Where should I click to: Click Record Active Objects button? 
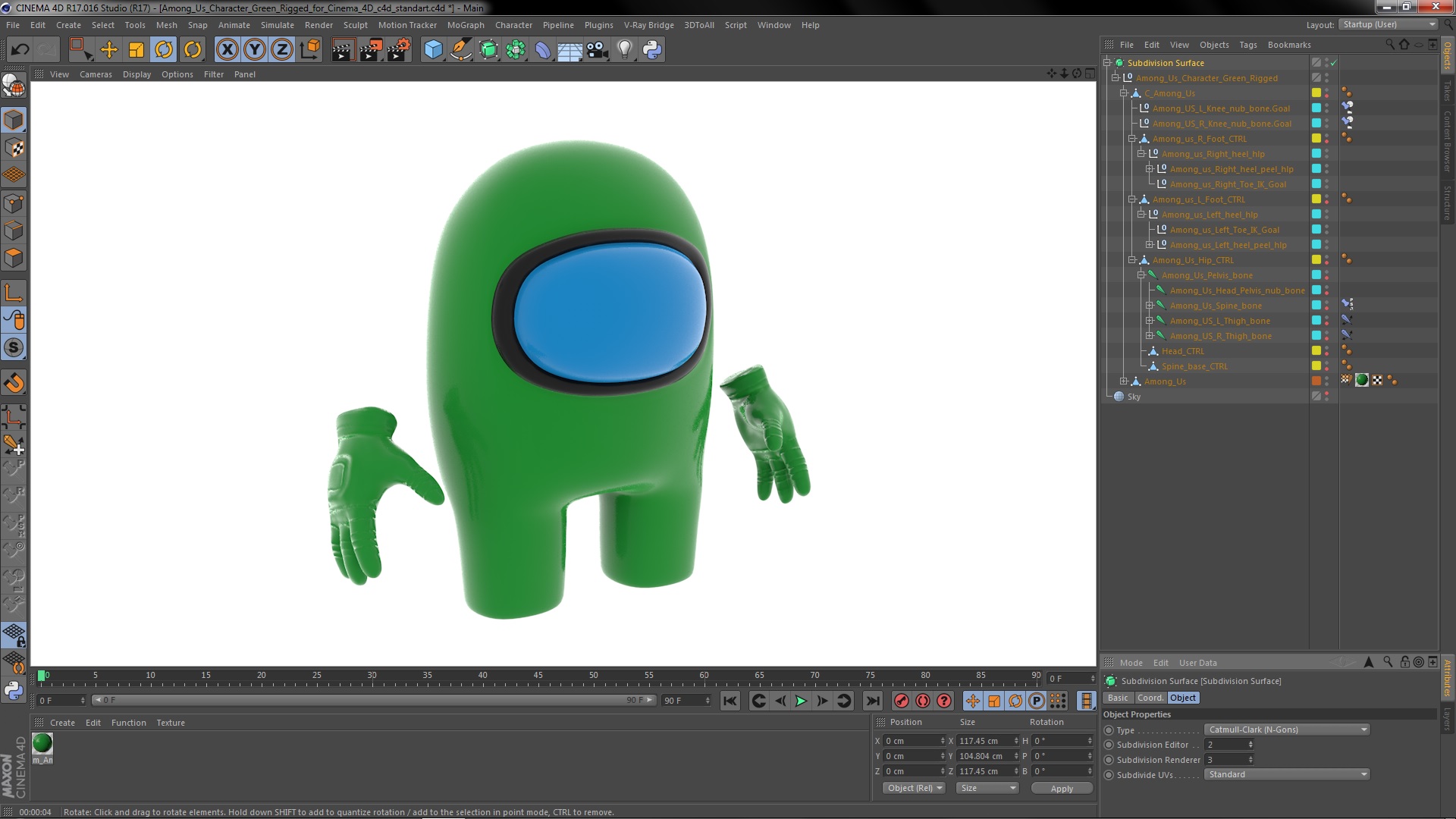coord(901,701)
